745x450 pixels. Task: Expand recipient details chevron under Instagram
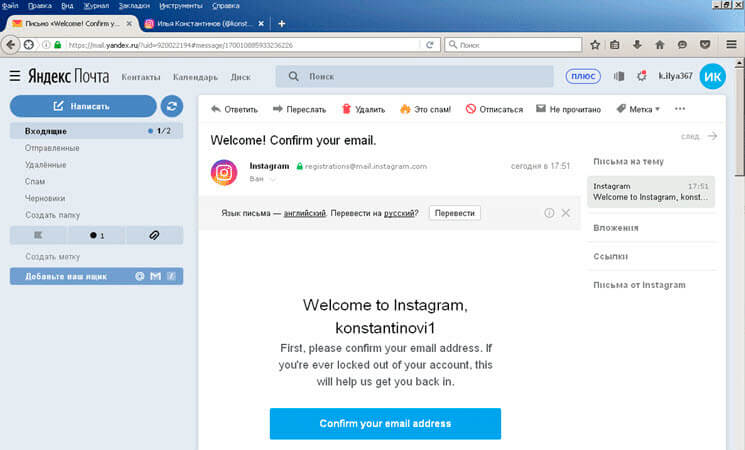(273, 179)
